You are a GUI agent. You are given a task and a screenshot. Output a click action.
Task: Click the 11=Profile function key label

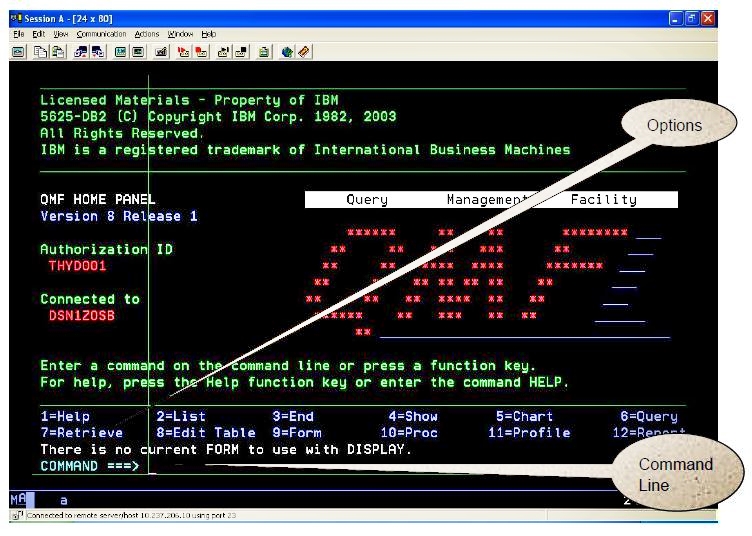[x=529, y=433]
